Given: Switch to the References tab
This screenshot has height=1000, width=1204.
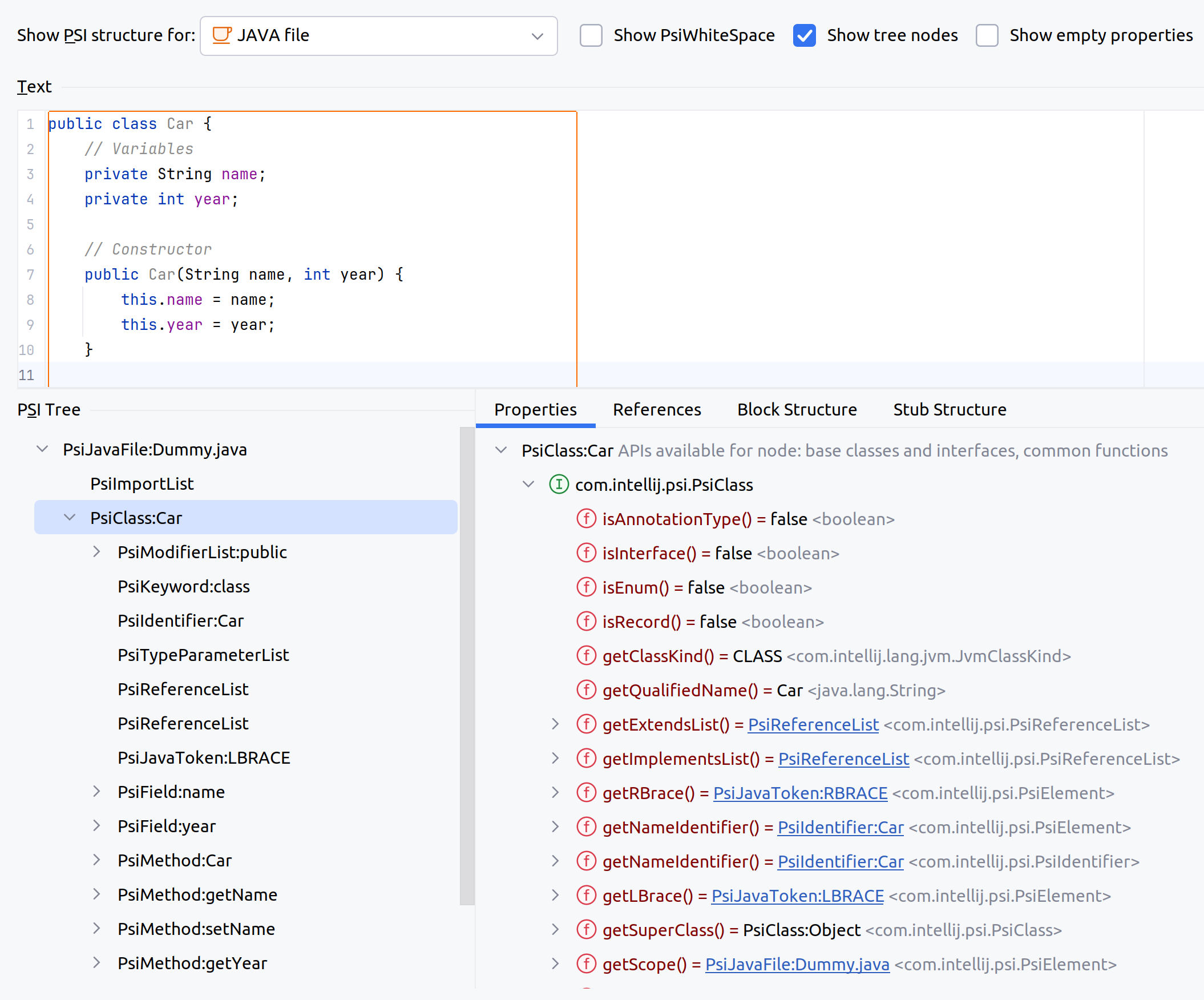Looking at the screenshot, I should [656, 409].
